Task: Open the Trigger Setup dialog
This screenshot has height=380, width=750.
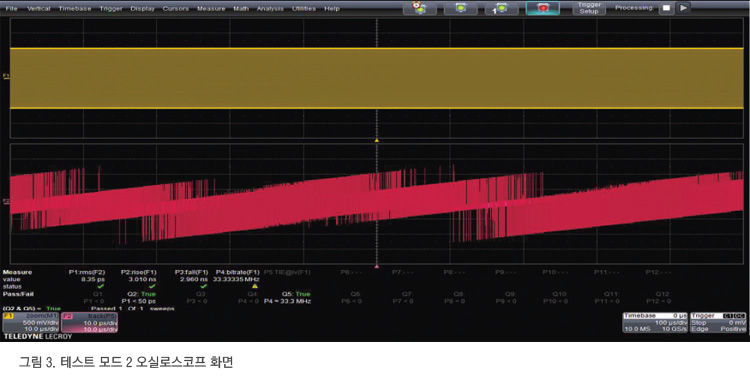Action: click(589, 8)
